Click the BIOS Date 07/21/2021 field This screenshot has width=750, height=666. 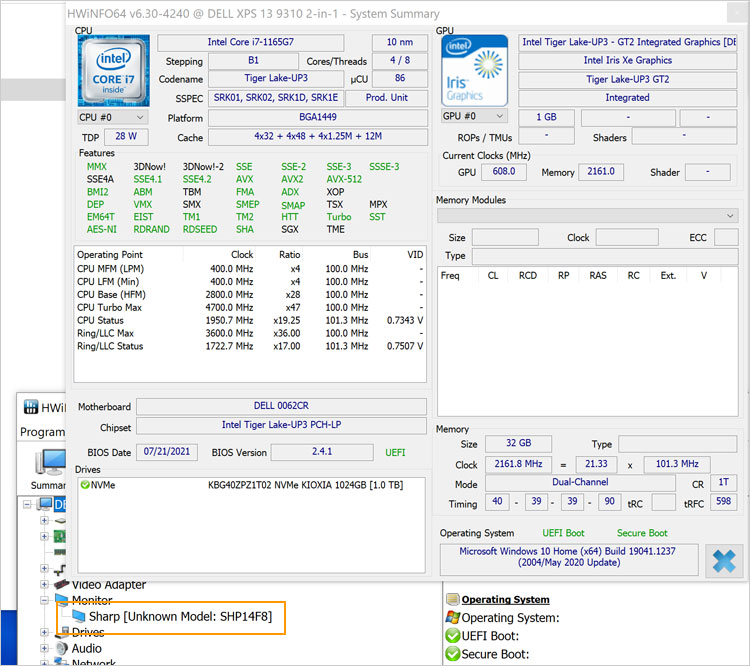167,452
